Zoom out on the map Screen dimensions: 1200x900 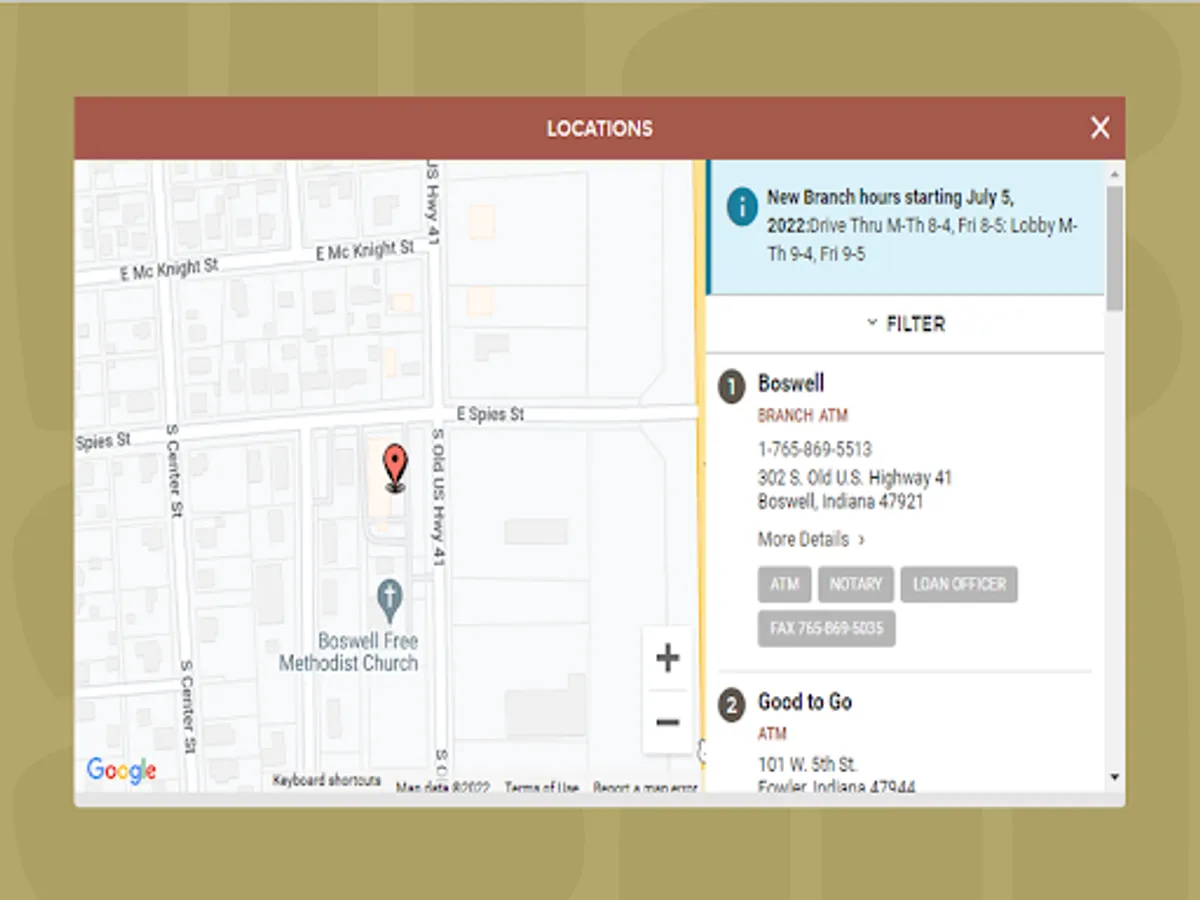coord(667,722)
